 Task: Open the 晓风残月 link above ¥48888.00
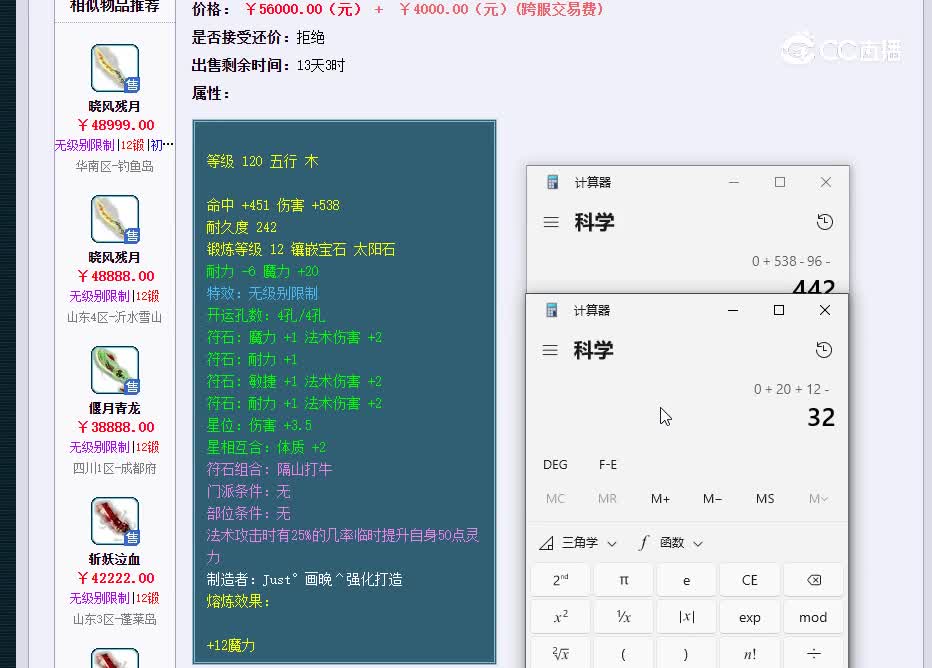click(114, 257)
